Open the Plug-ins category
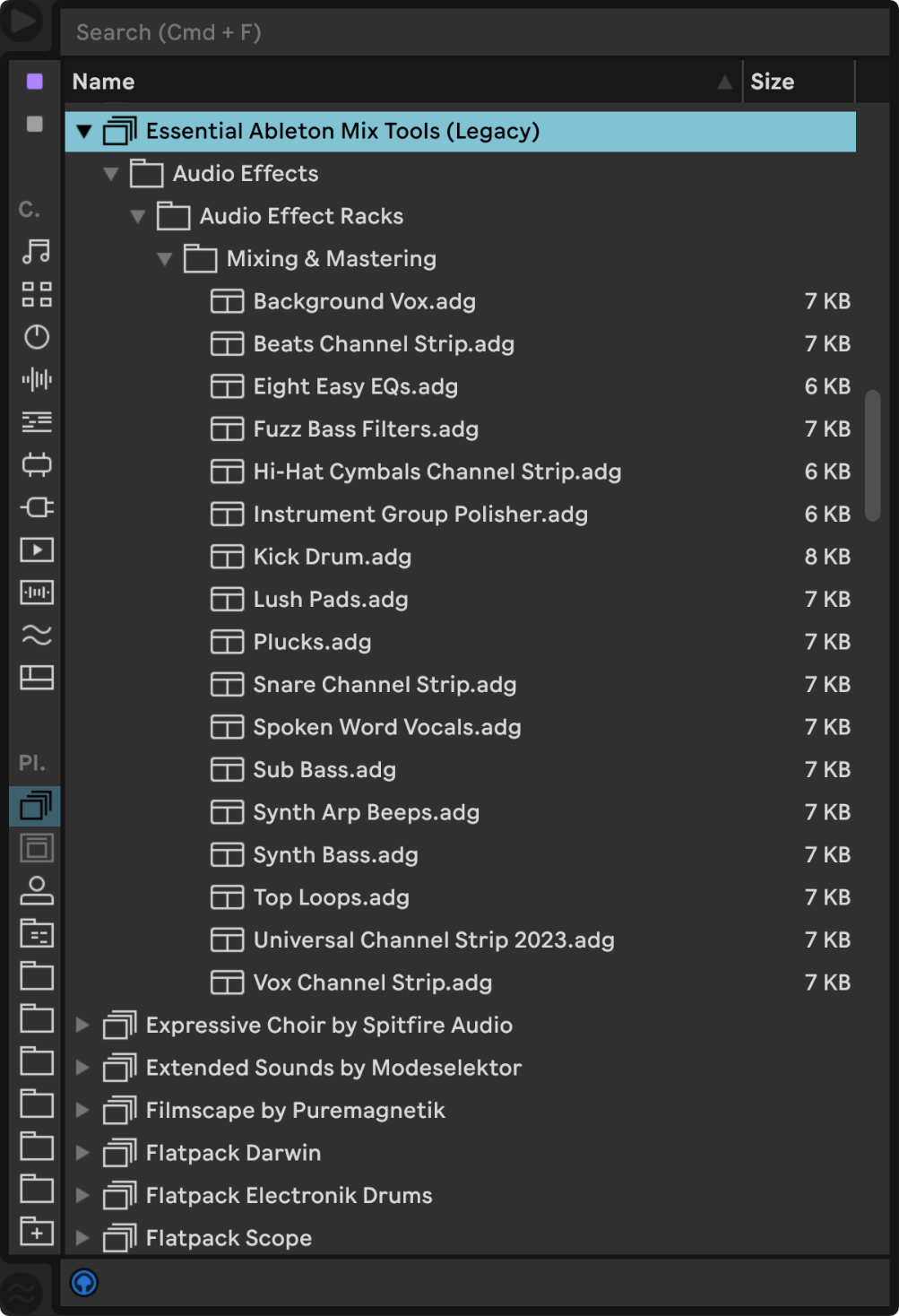This screenshot has height=1316, width=899. click(x=36, y=506)
